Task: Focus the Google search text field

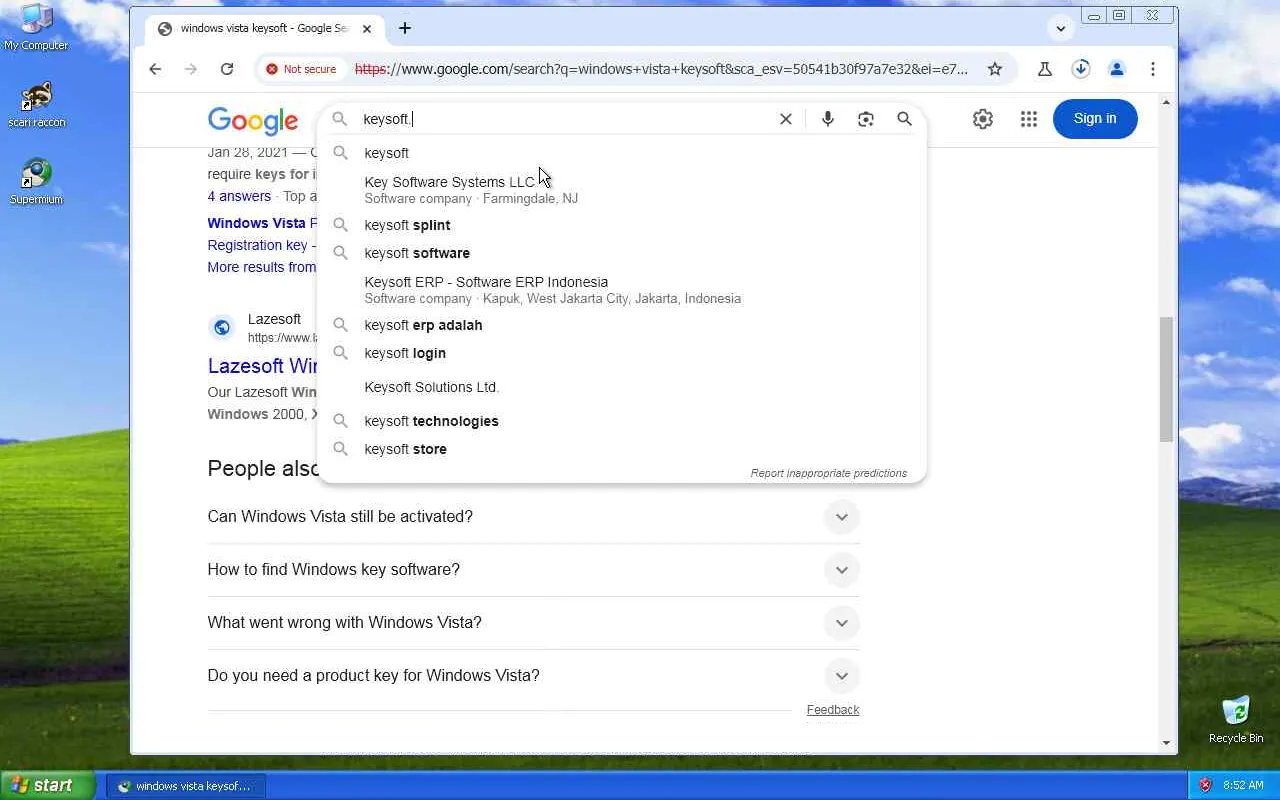Action: [x=565, y=119]
